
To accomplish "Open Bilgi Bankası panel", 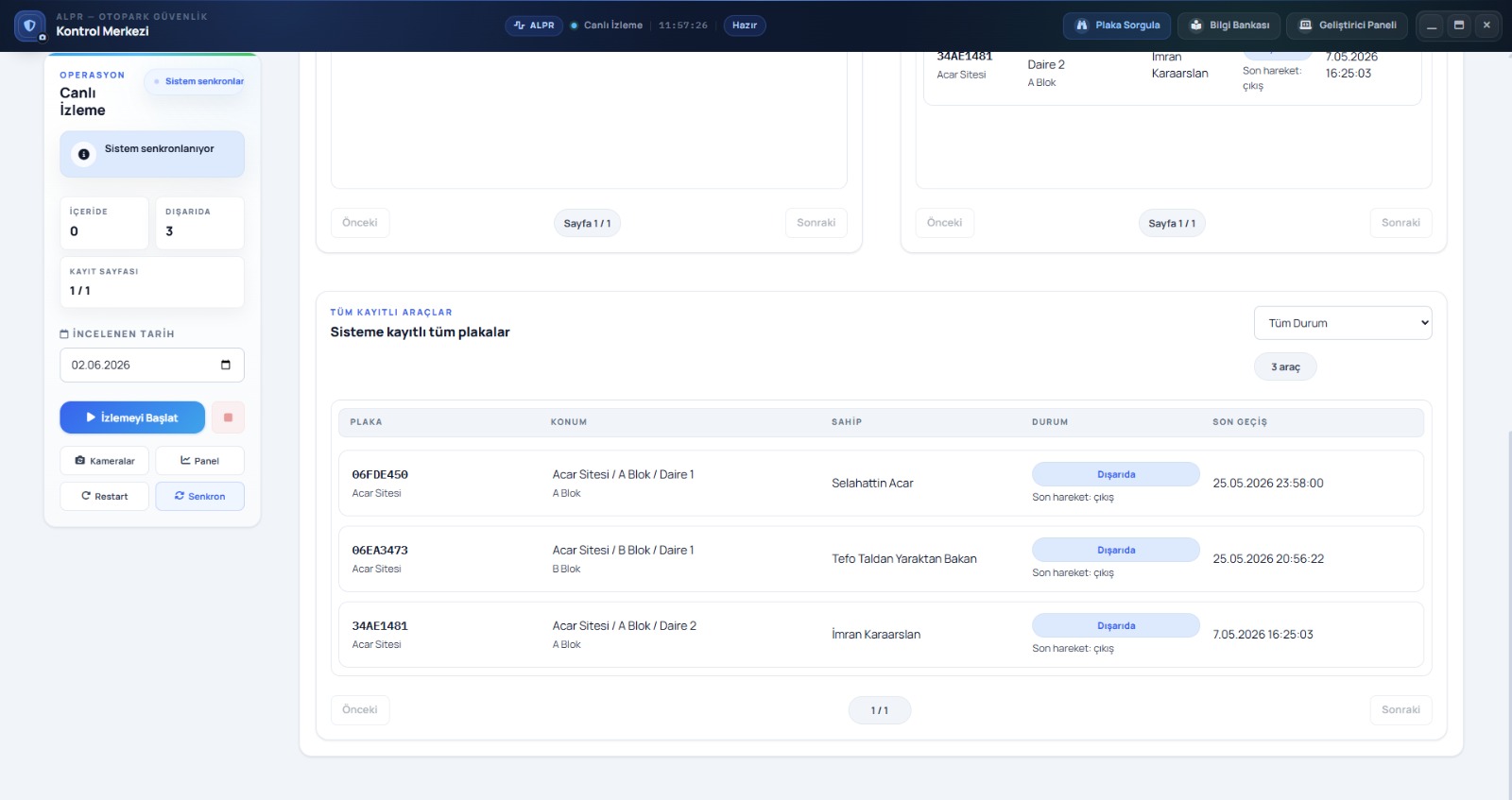I will click(1229, 26).
